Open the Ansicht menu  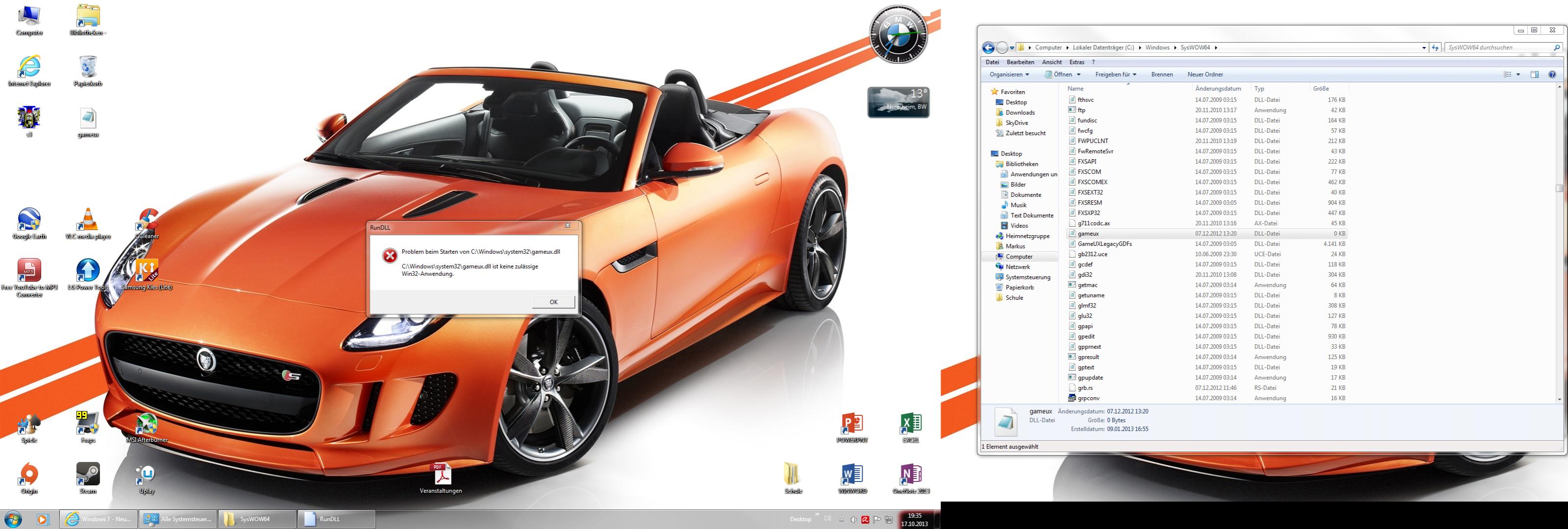coord(1051,62)
